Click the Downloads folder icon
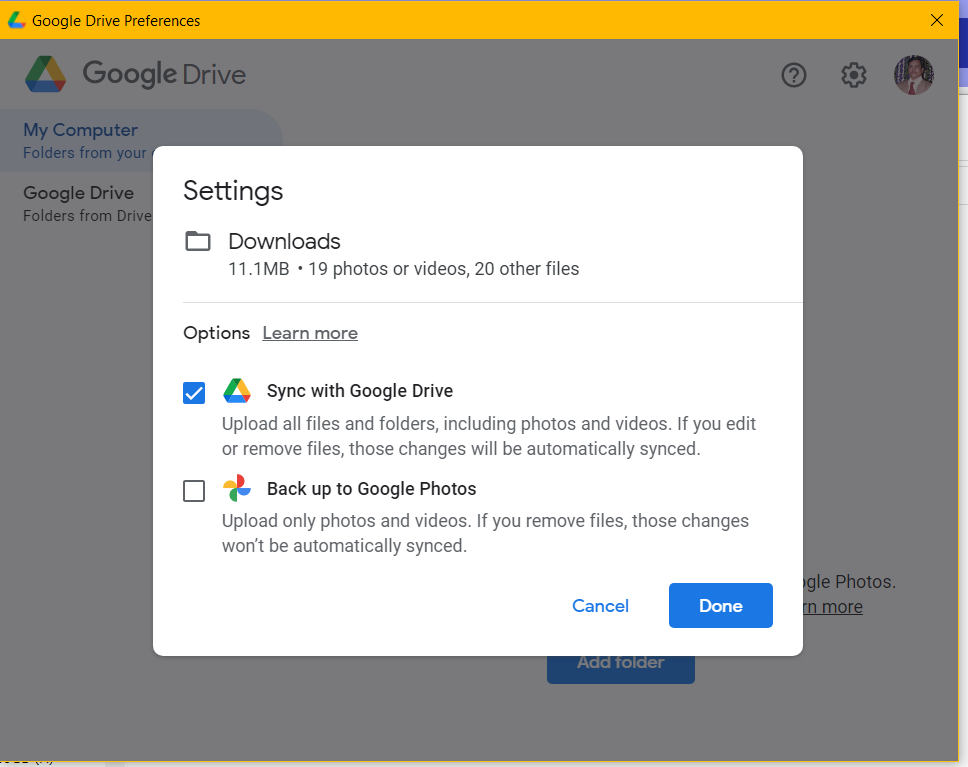This screenshot has width=968, height=767. pos(198,241)
